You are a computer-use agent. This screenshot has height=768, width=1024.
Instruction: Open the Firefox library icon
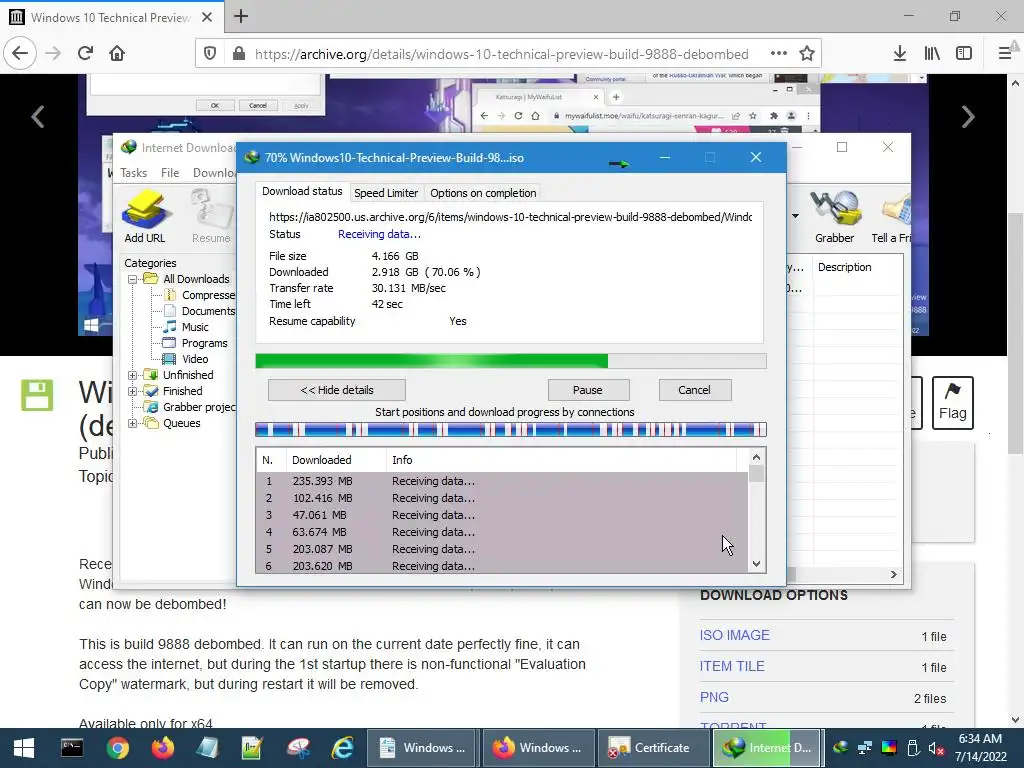click(932, 54)
